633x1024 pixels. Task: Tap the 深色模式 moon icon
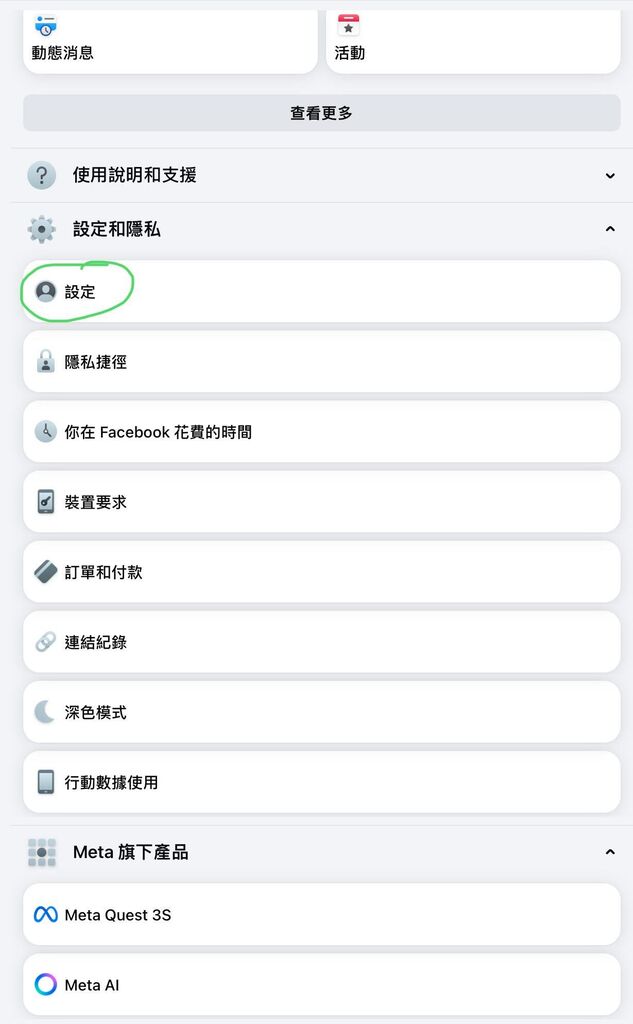point(44,712)
